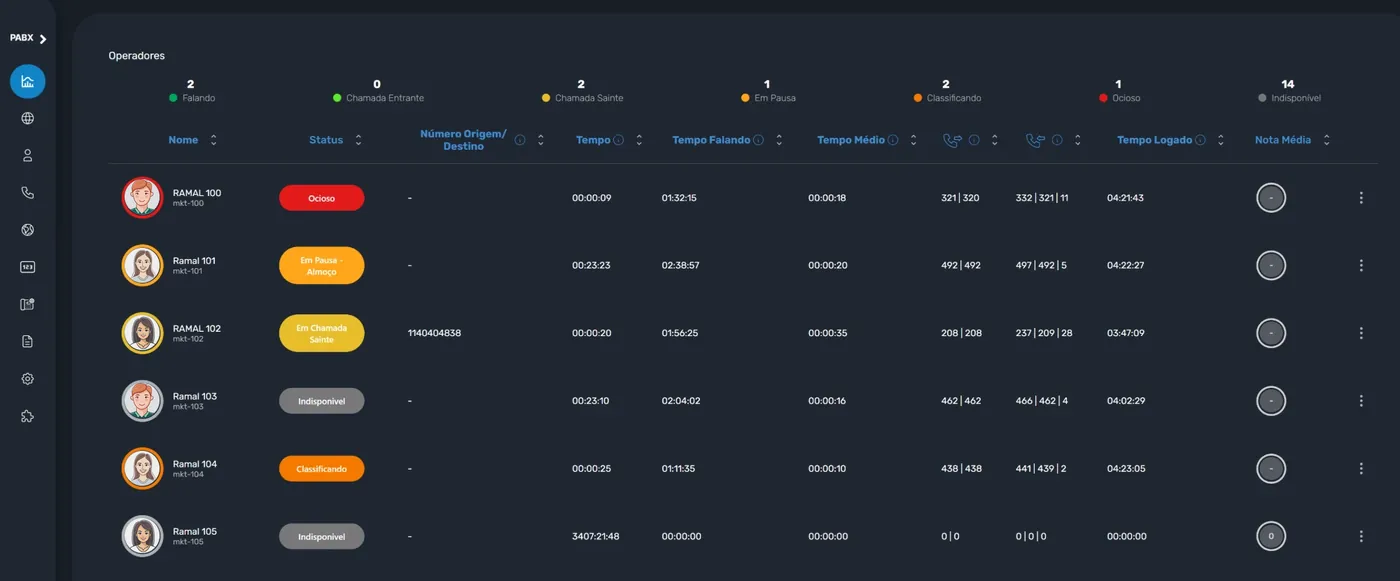The height and width of the screenshot is (581, 1400).
Task: Open the settings gear icon in sidebar
Action: click(x=28, y=379)
